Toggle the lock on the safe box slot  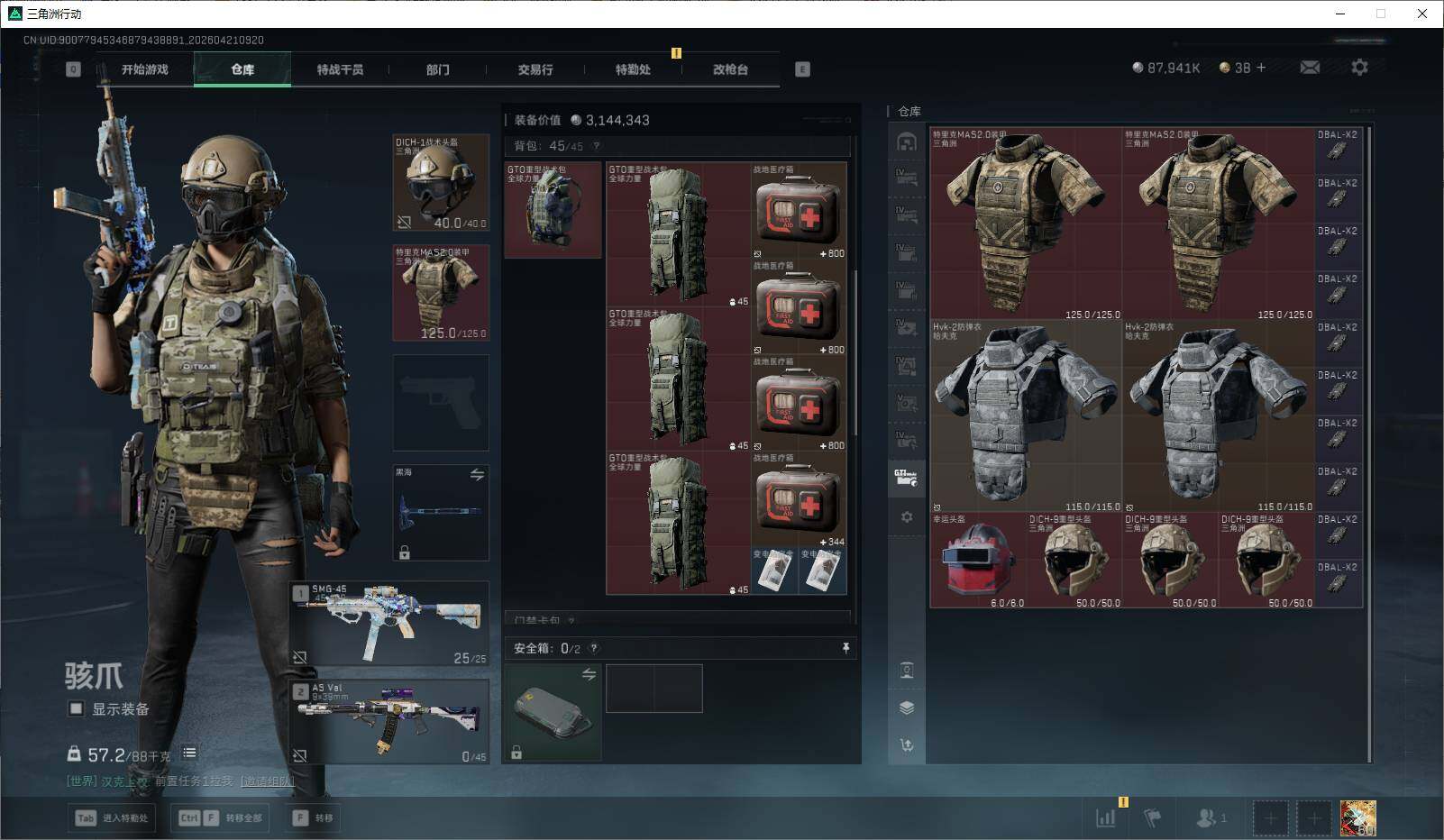pyautogui.click(x=516, y=753)
